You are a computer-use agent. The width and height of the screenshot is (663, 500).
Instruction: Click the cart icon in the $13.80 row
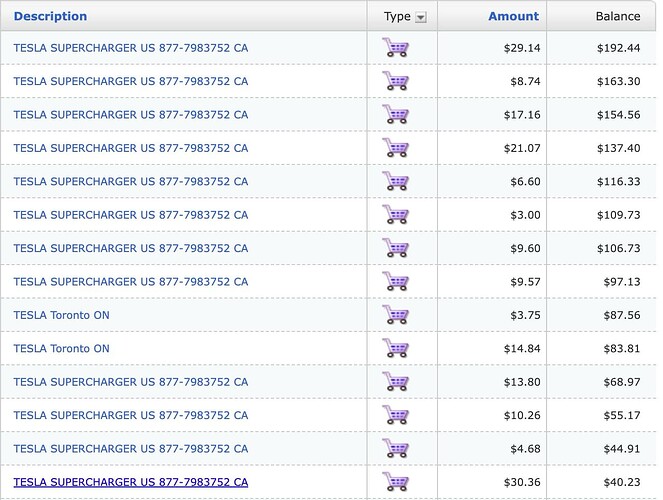click(x=395, y=381)
